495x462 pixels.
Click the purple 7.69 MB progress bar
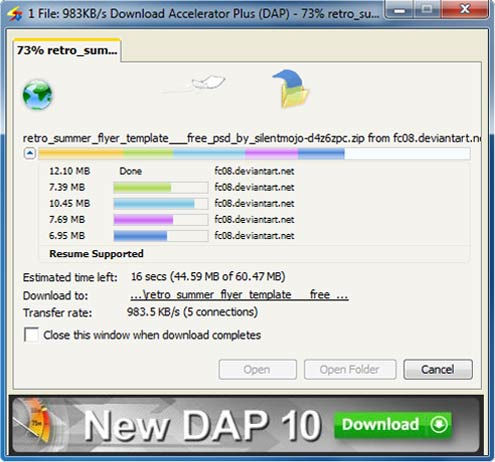click(161, 220)
